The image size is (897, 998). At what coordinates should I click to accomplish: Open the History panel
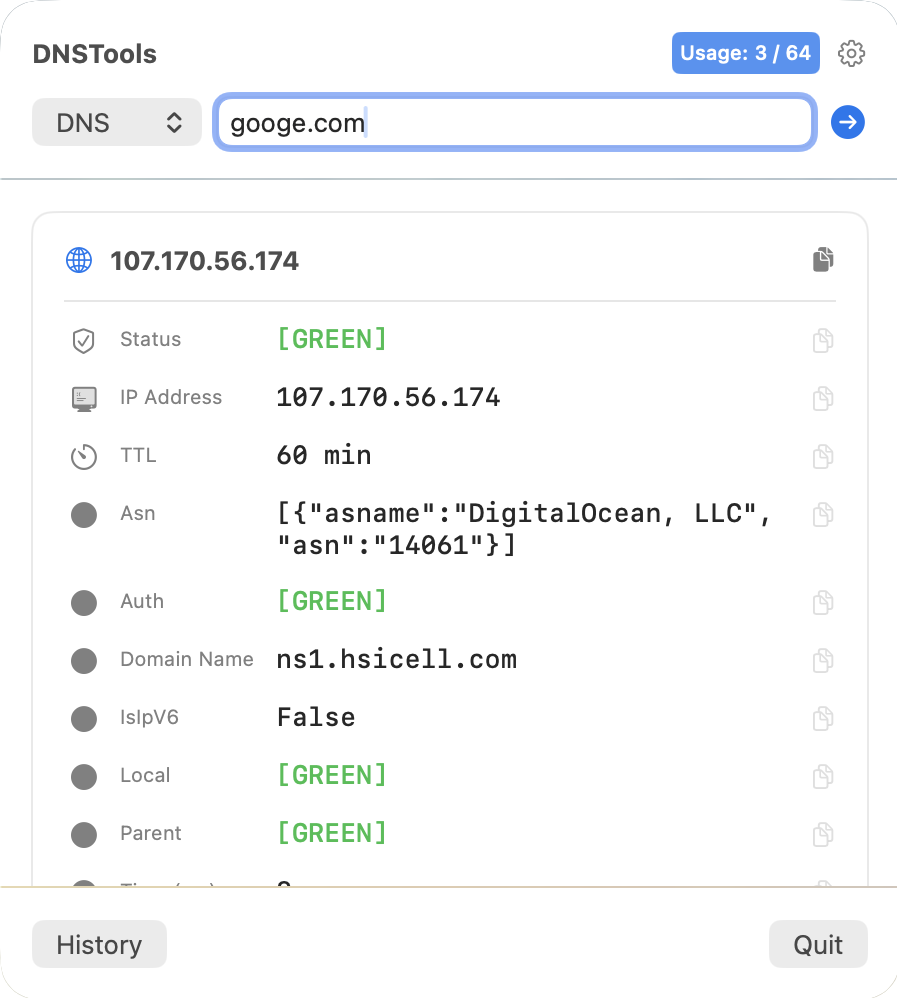pos(99,945)
